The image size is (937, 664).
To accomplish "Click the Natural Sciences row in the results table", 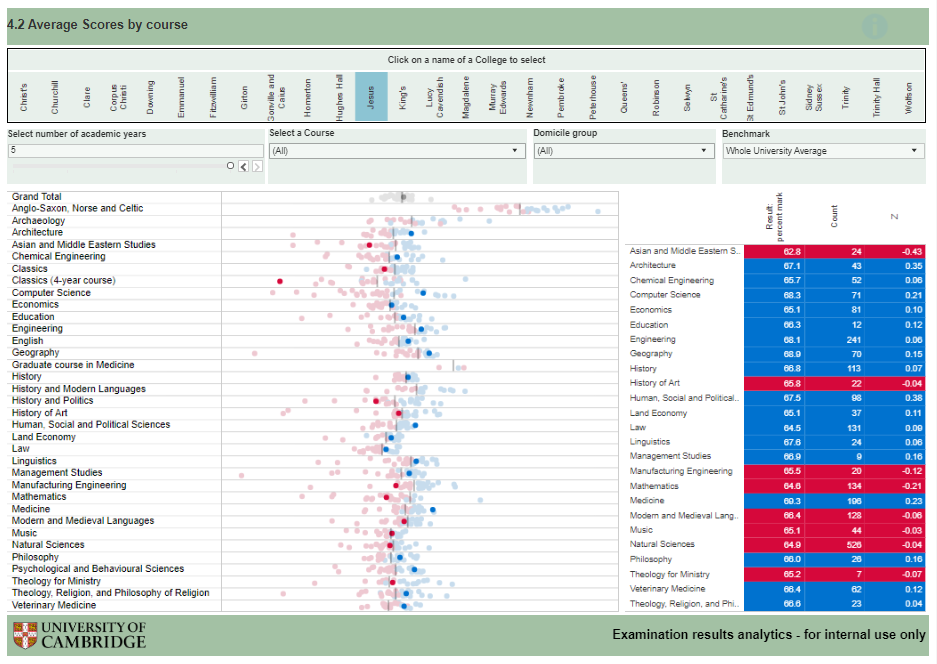I will coord(684,545).
